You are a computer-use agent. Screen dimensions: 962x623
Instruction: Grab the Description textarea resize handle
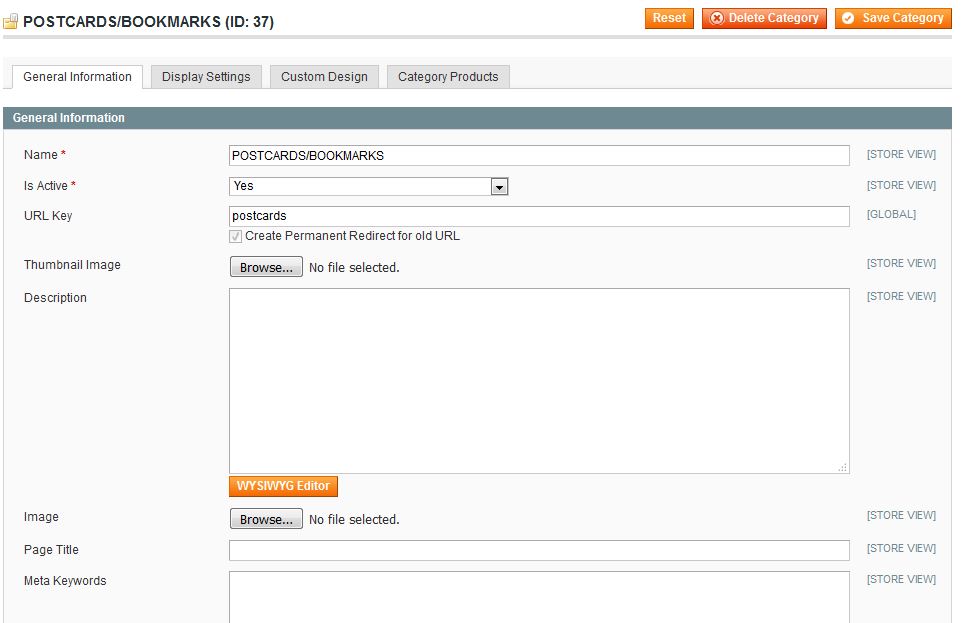pyautogui.click(x=843, y=467)
